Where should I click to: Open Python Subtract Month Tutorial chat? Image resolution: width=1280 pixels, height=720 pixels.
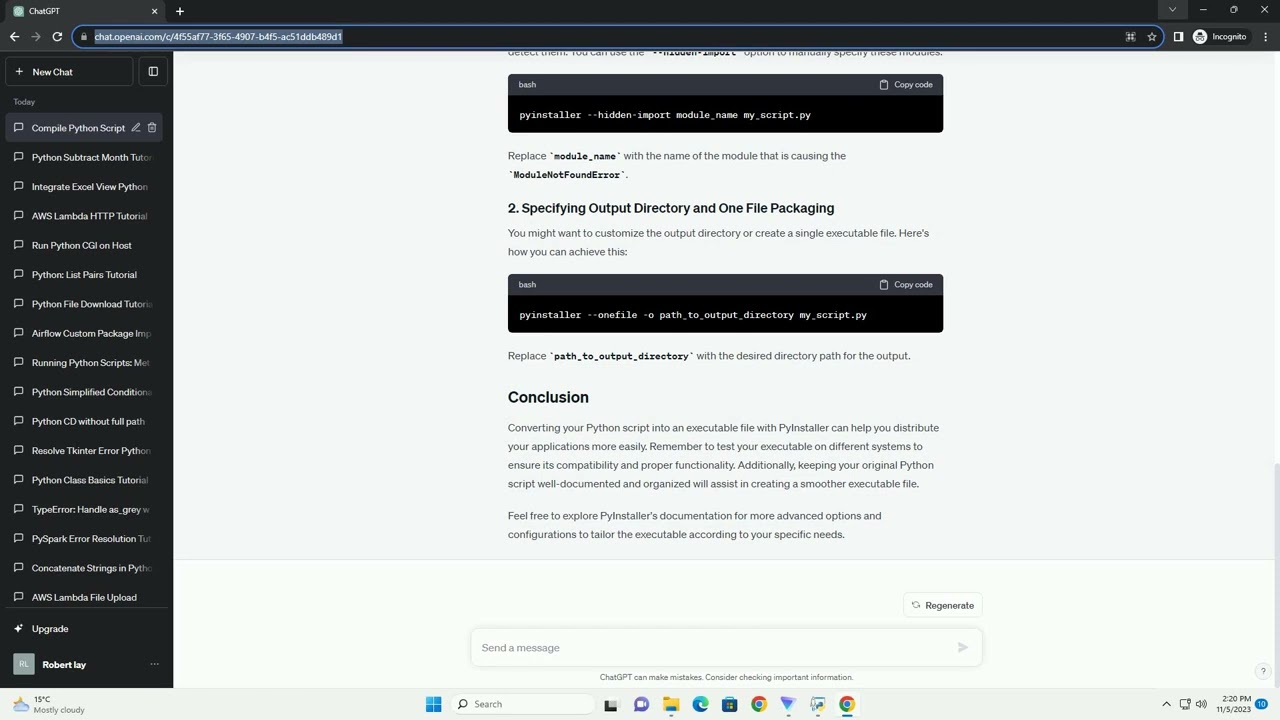86,157
